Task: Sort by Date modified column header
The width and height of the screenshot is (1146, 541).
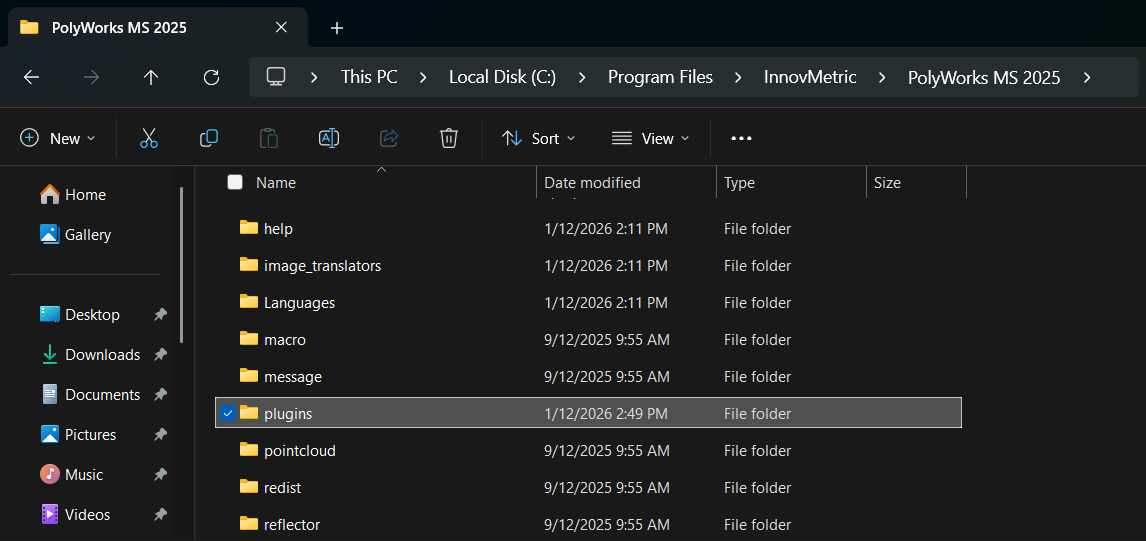Action: click(593, 183)
